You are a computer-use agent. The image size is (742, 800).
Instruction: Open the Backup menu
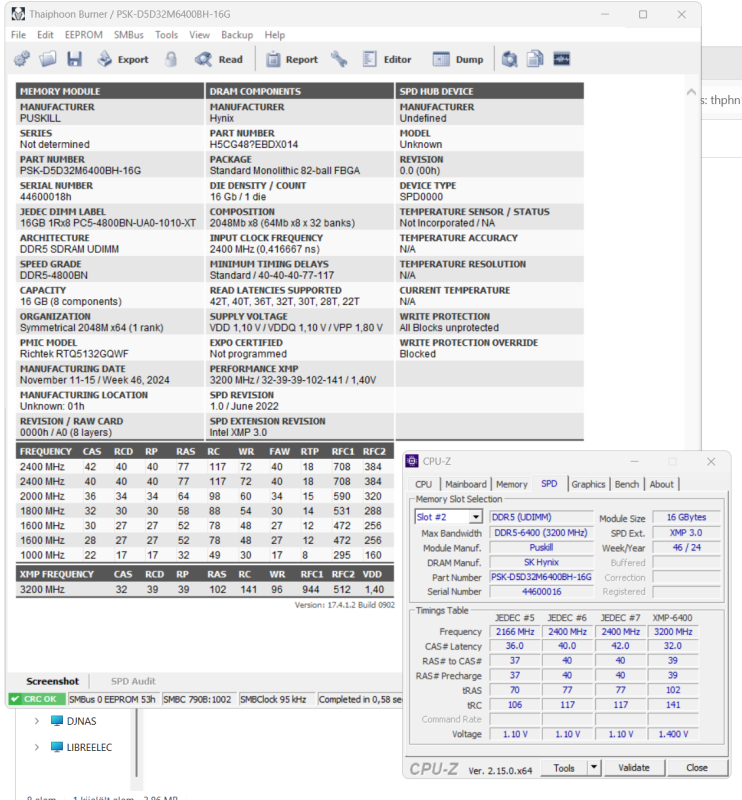tap(237, 35)
